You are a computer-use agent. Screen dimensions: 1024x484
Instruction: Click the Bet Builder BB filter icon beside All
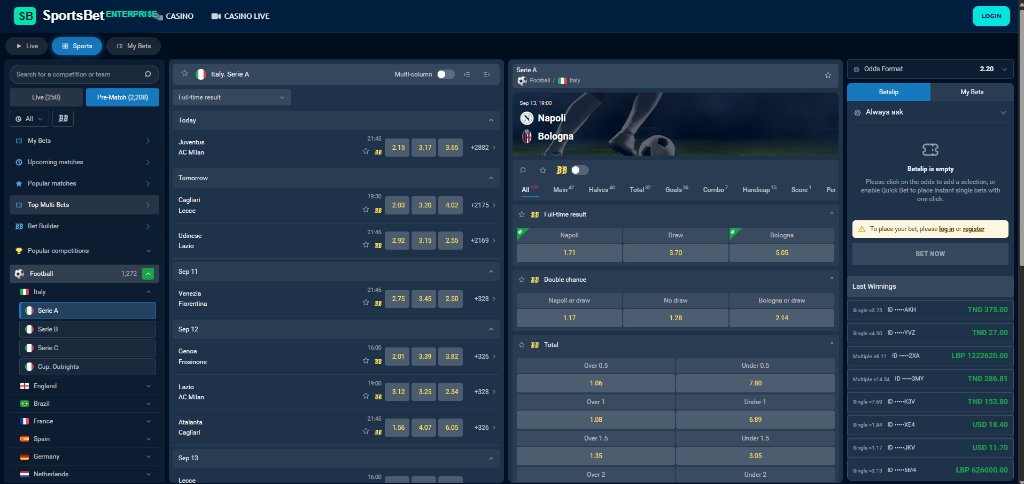(x=63, y=119)
